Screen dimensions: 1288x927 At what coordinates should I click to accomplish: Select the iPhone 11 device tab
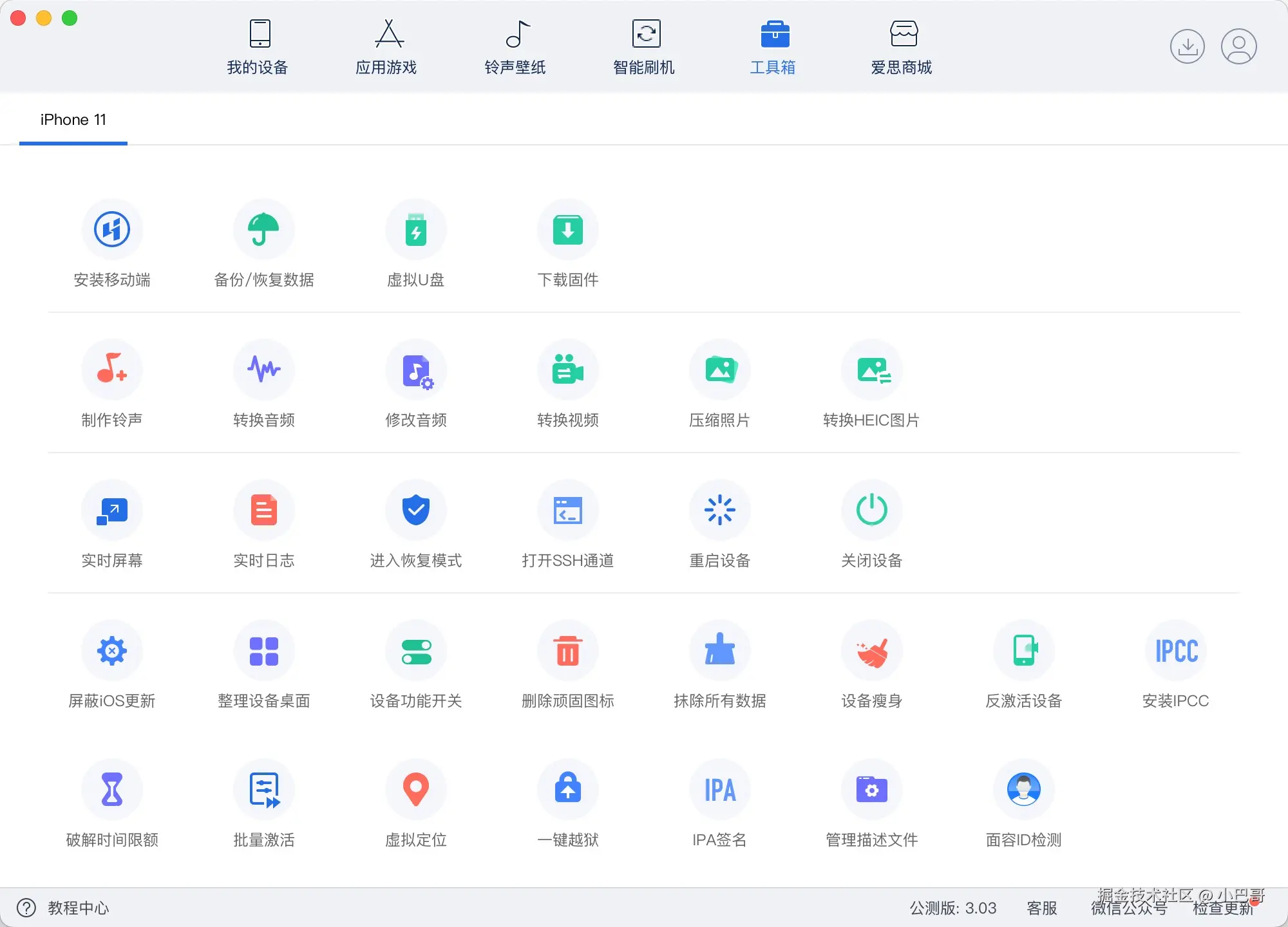pyautogui.click(x=73, y=120)
